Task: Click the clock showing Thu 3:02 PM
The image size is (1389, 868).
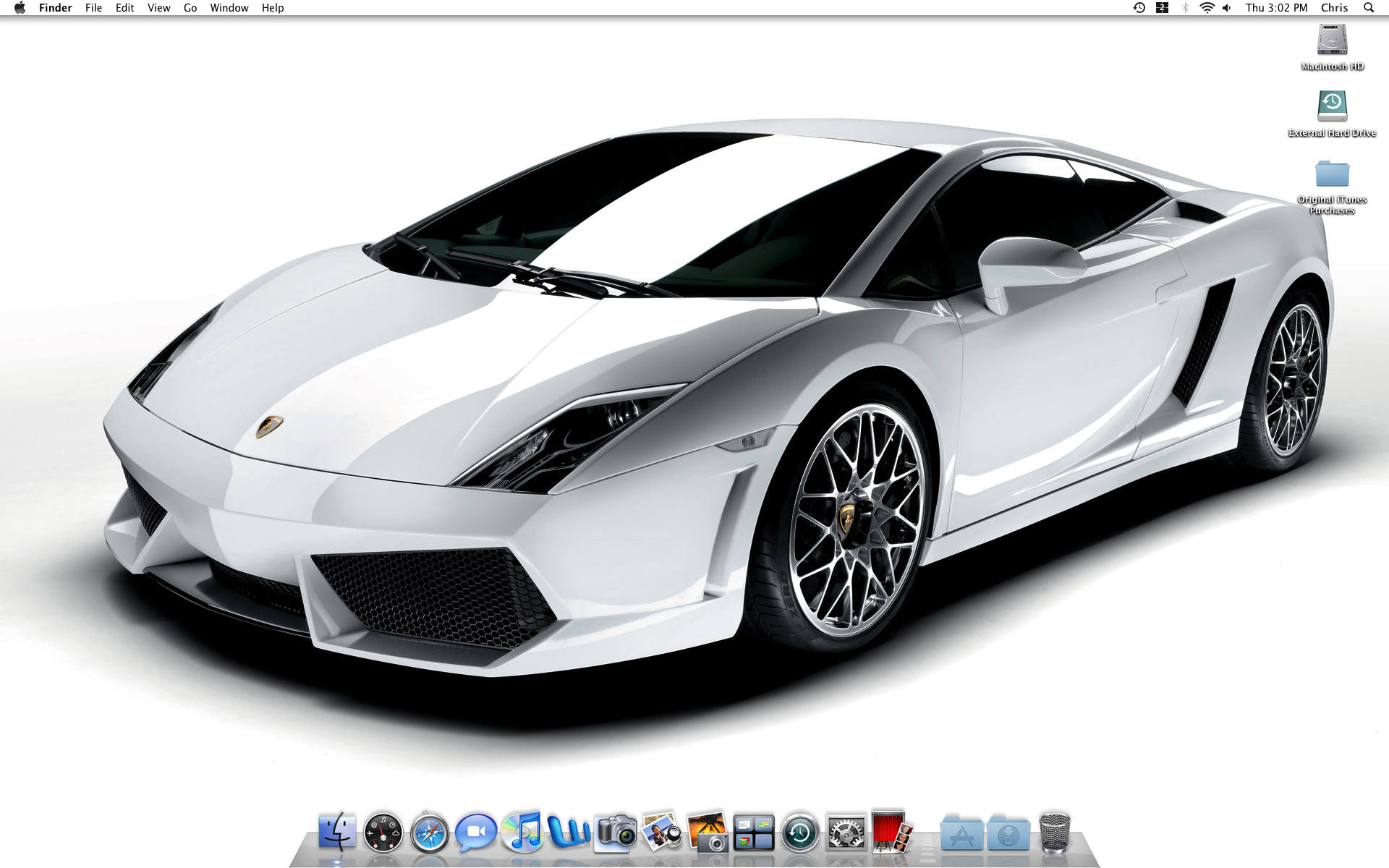Action: coord(1277,8)
